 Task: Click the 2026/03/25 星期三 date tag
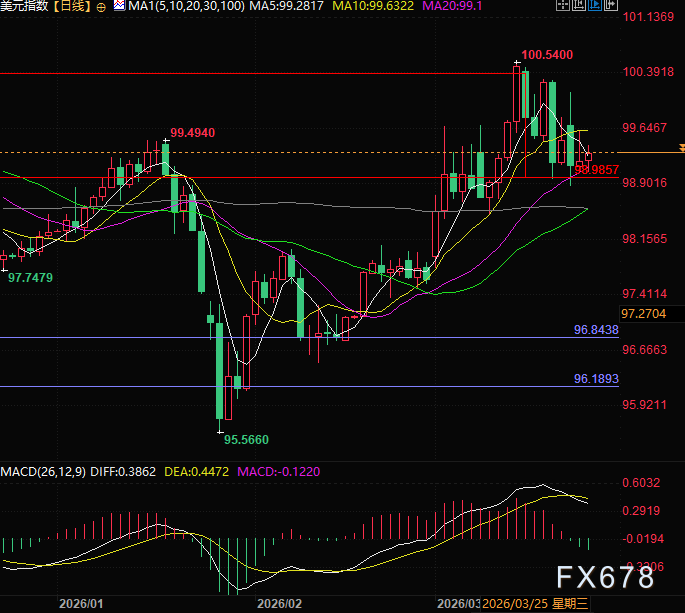[x=535, y=604]
